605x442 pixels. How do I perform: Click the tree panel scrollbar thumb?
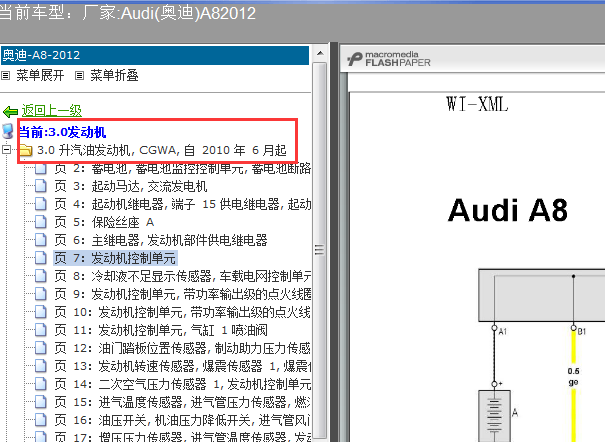click(x=319, y=250)
